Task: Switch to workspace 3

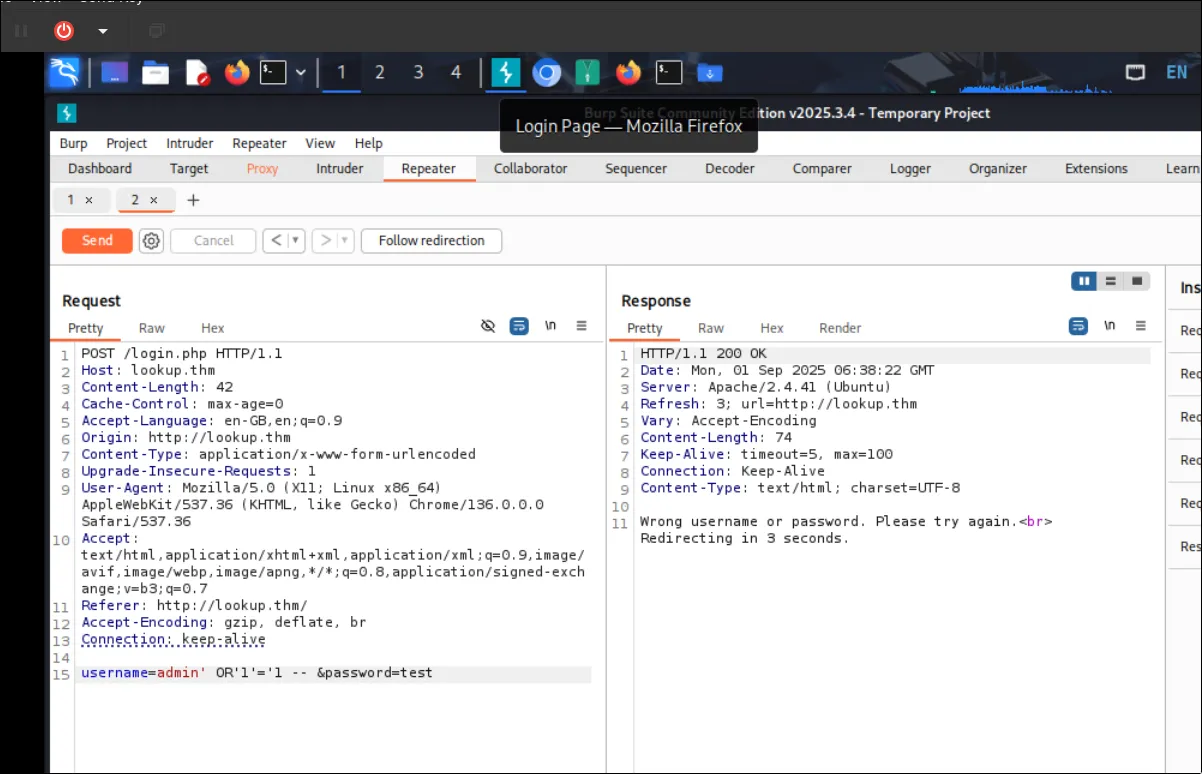Action: 418,72
